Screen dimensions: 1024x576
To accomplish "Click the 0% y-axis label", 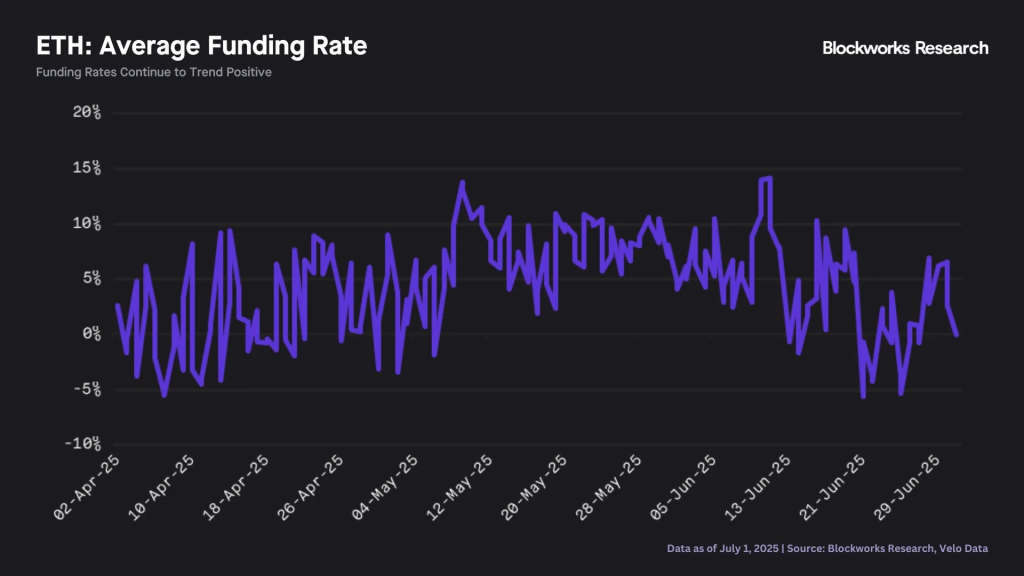I will click(91, 334).
